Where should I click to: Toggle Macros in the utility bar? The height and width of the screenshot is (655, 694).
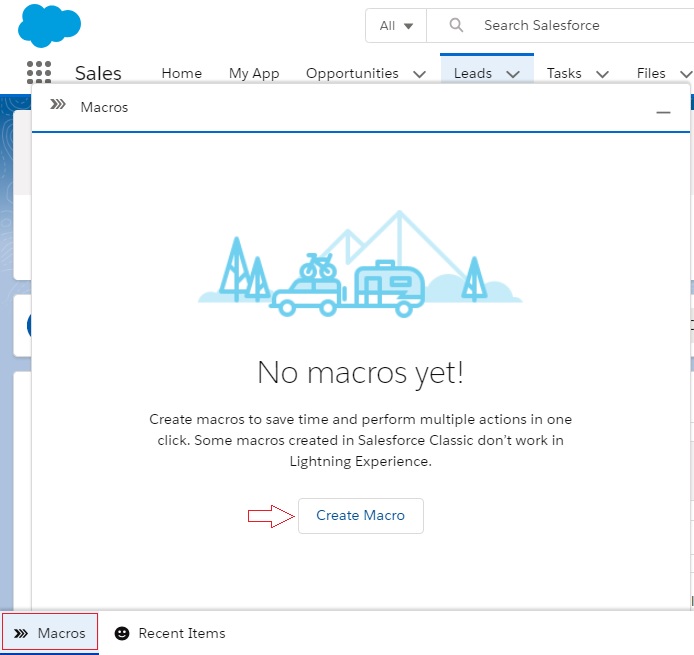[x=50, y=633]
